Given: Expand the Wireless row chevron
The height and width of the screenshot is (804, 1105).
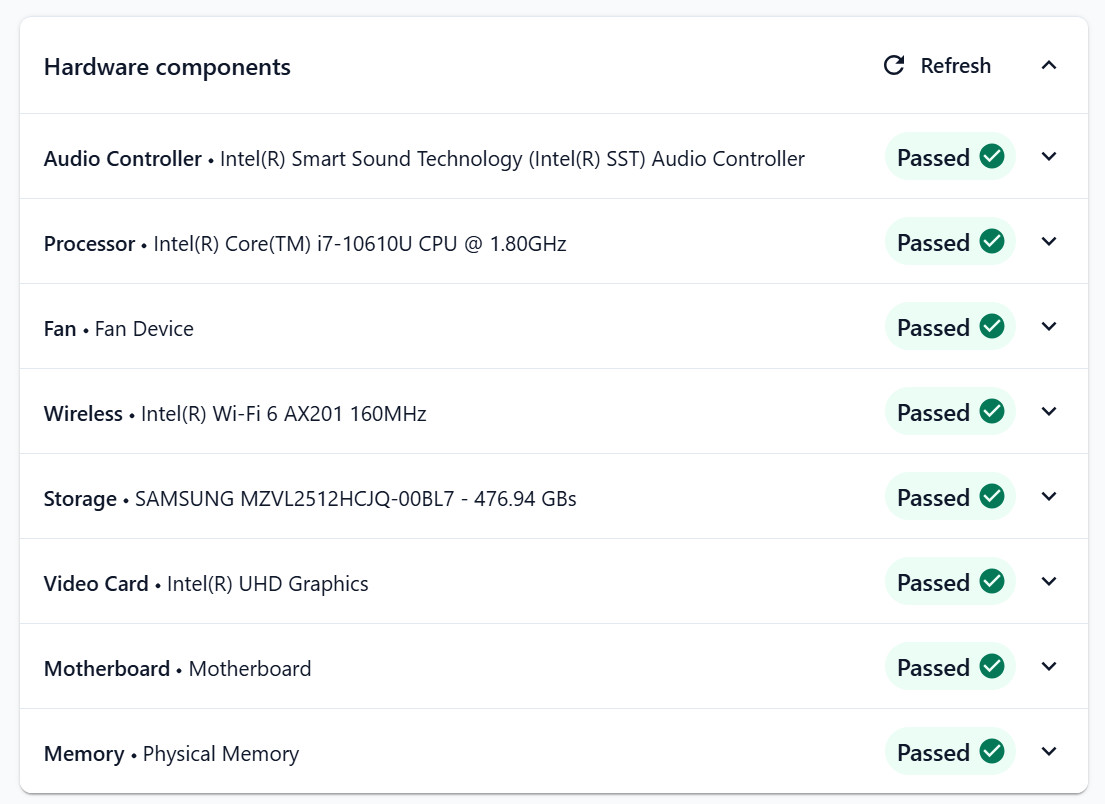Looking at the screenshot, I should [1048, 412].
